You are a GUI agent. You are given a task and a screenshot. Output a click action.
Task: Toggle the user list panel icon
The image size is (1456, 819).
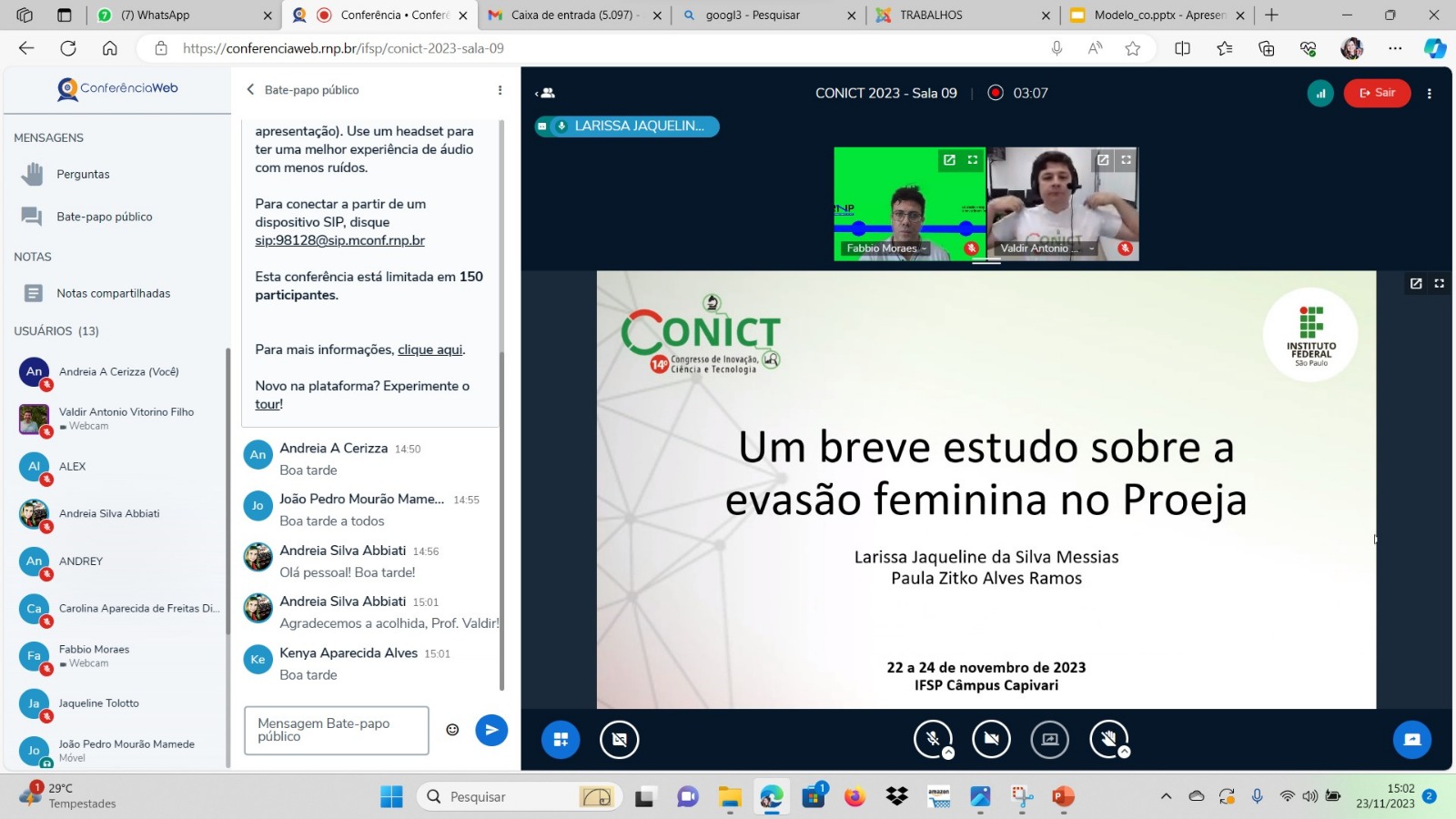click(546, 93)
